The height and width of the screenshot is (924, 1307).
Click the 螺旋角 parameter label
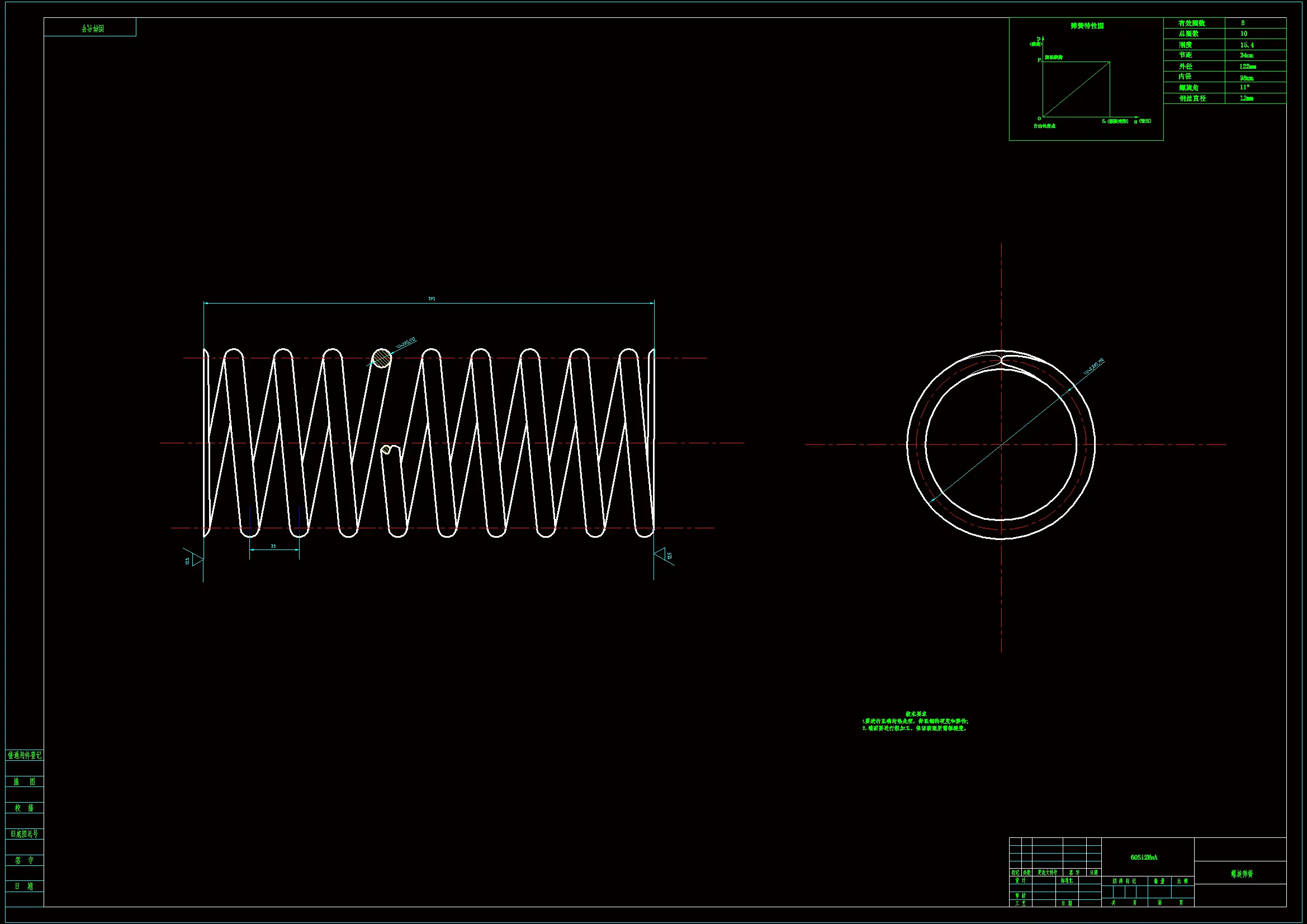pyautogui.click(x=1188, y=88)
